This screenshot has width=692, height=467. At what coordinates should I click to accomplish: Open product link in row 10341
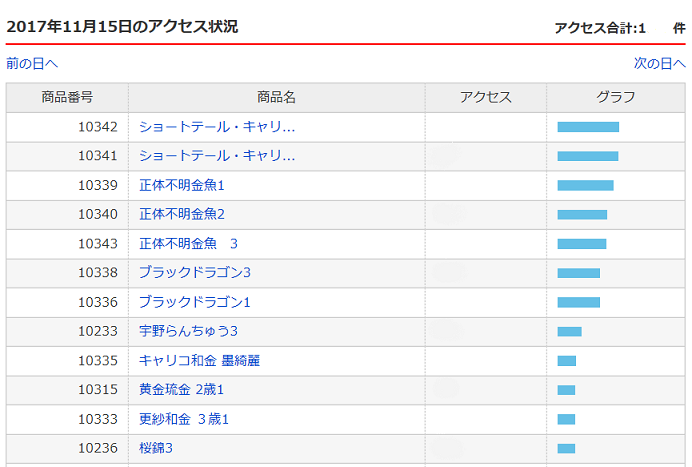pos(217,156)
